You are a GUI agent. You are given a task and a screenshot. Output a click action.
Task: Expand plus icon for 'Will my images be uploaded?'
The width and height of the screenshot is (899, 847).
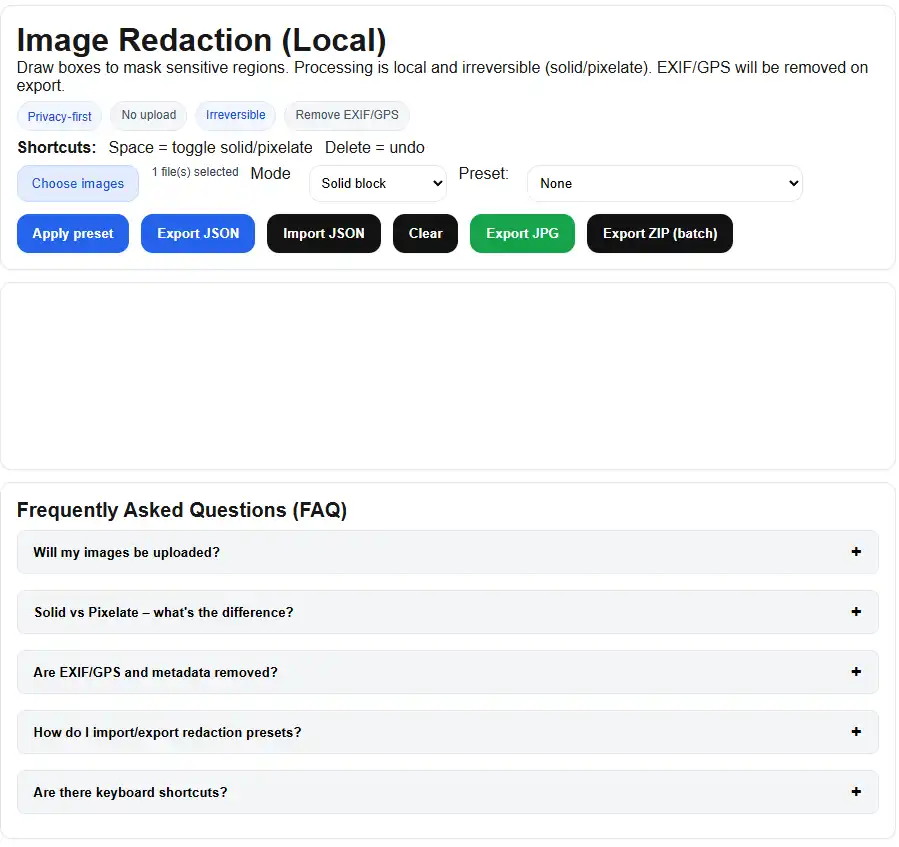(x=855, y=552)
